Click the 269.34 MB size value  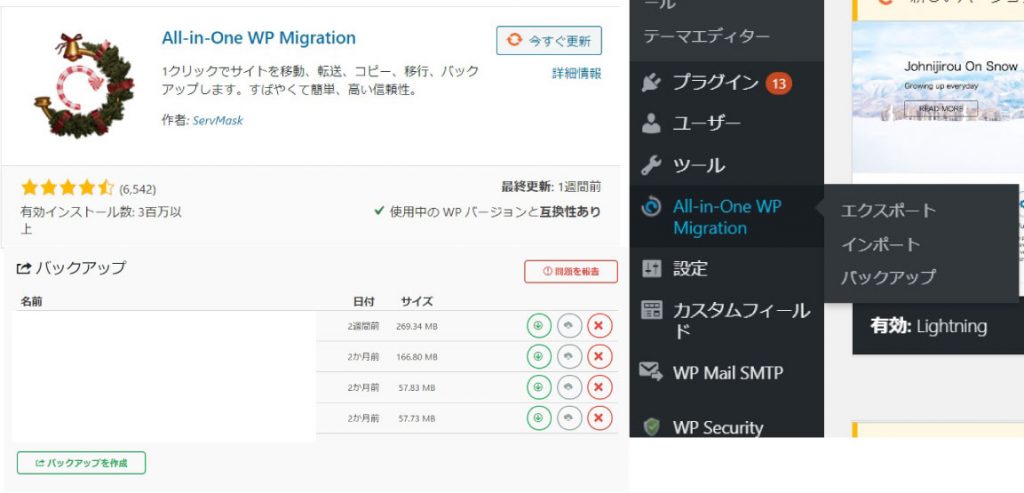click(x=417, y=326)
